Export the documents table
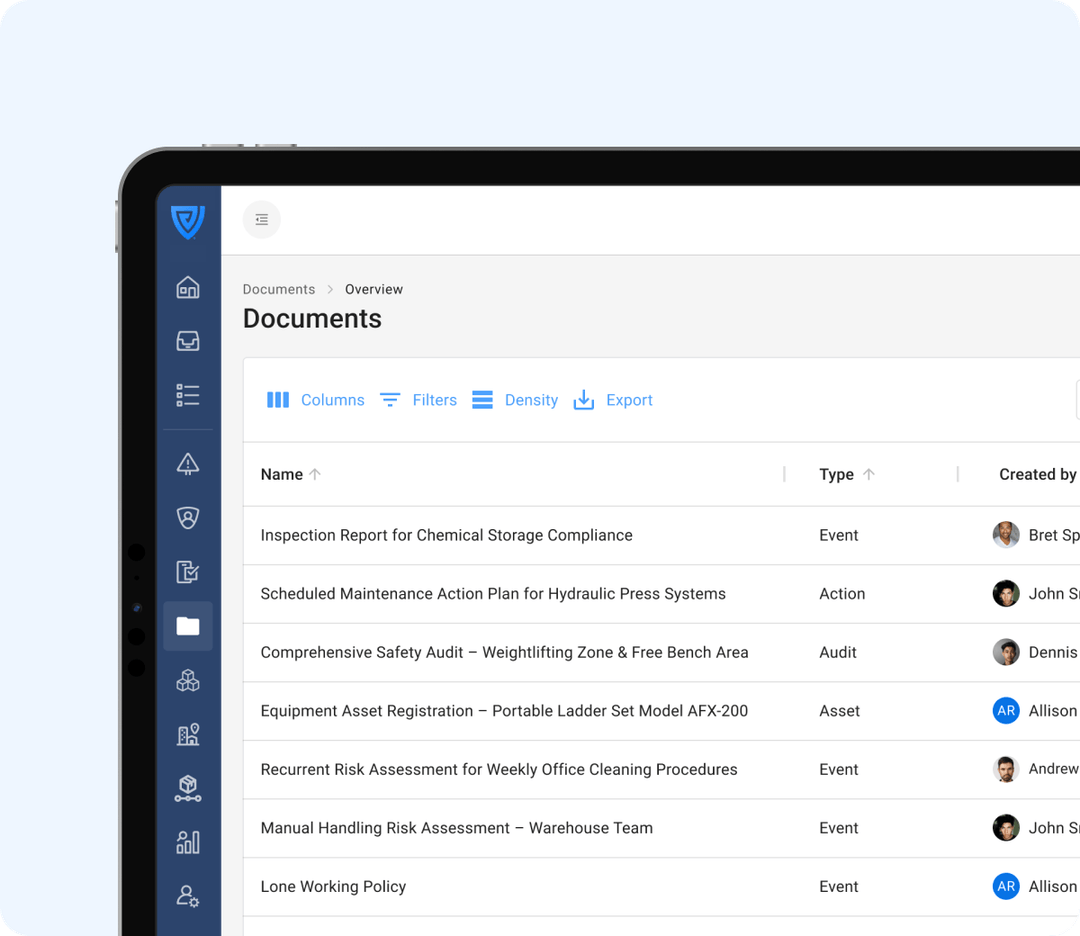The image size is (1080, 936). (x=613, y=399)
